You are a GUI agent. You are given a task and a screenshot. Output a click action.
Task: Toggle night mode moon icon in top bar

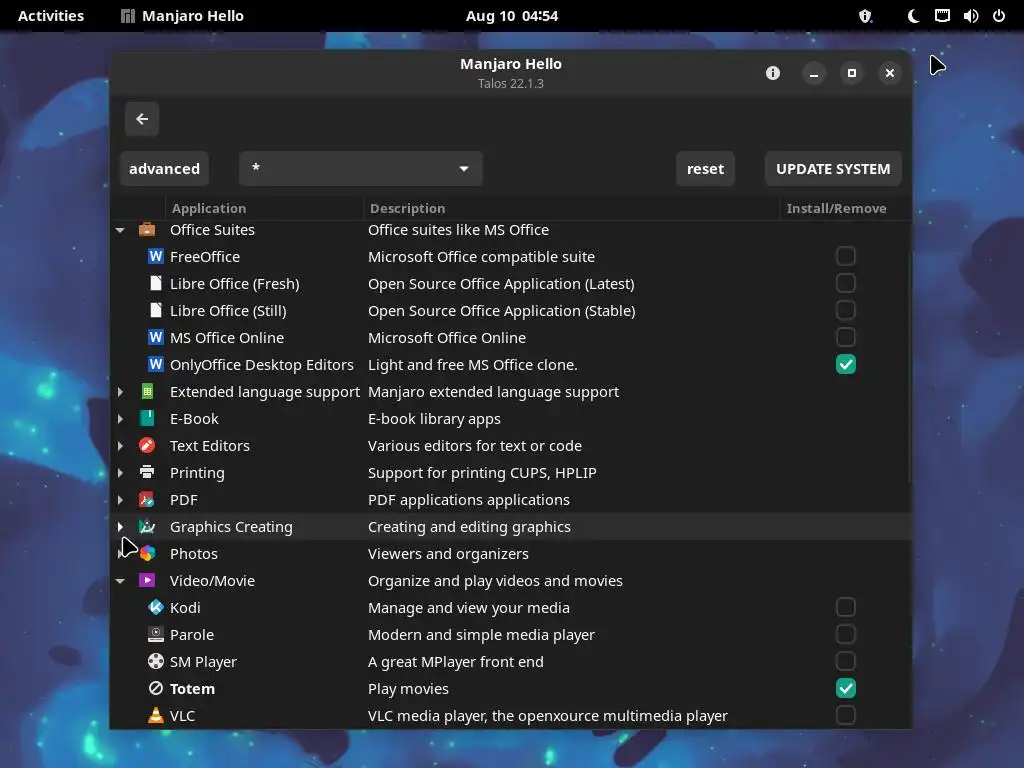click(914, 16)
